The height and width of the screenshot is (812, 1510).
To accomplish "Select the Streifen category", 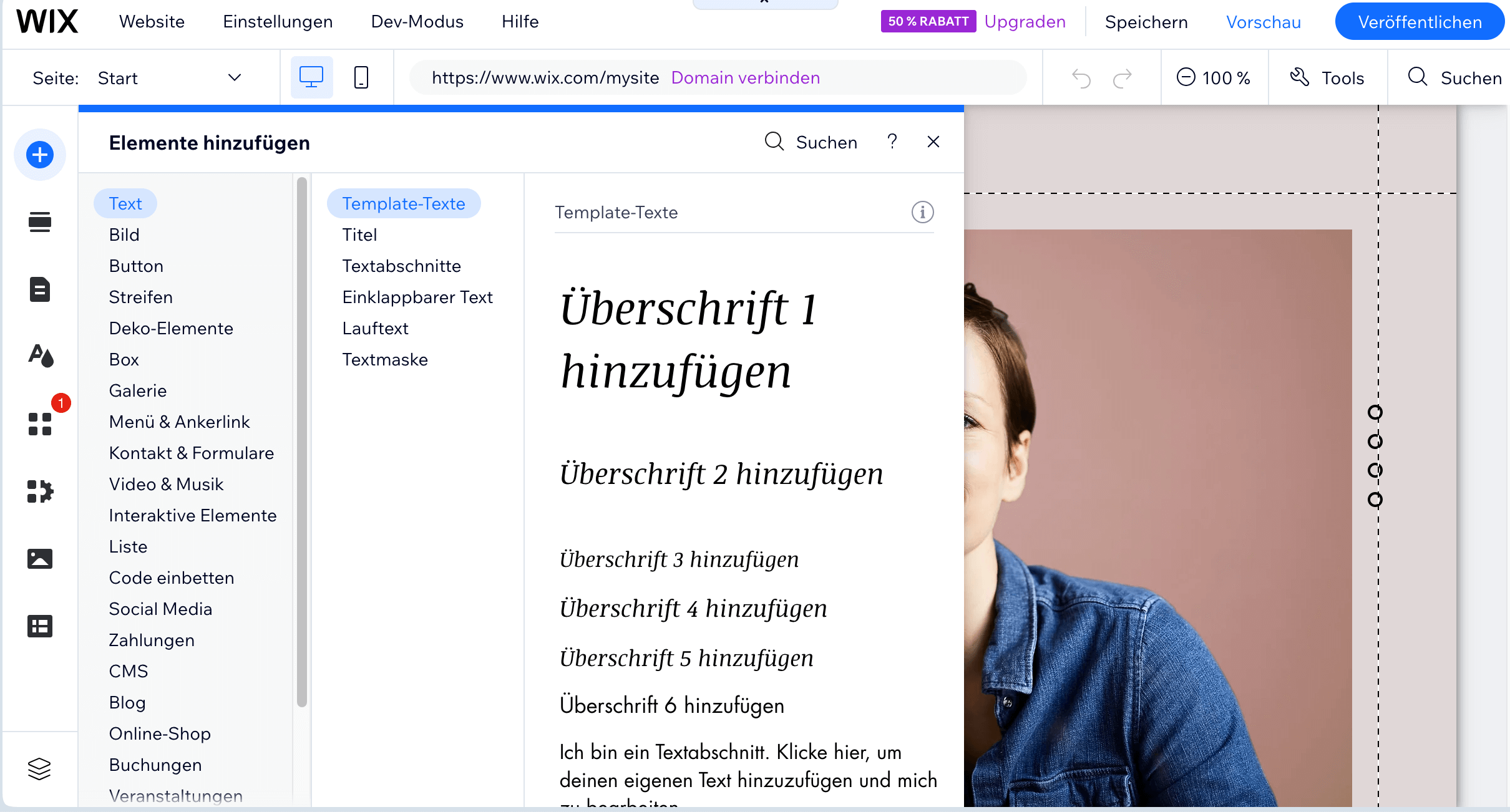I will pos(140,297).
